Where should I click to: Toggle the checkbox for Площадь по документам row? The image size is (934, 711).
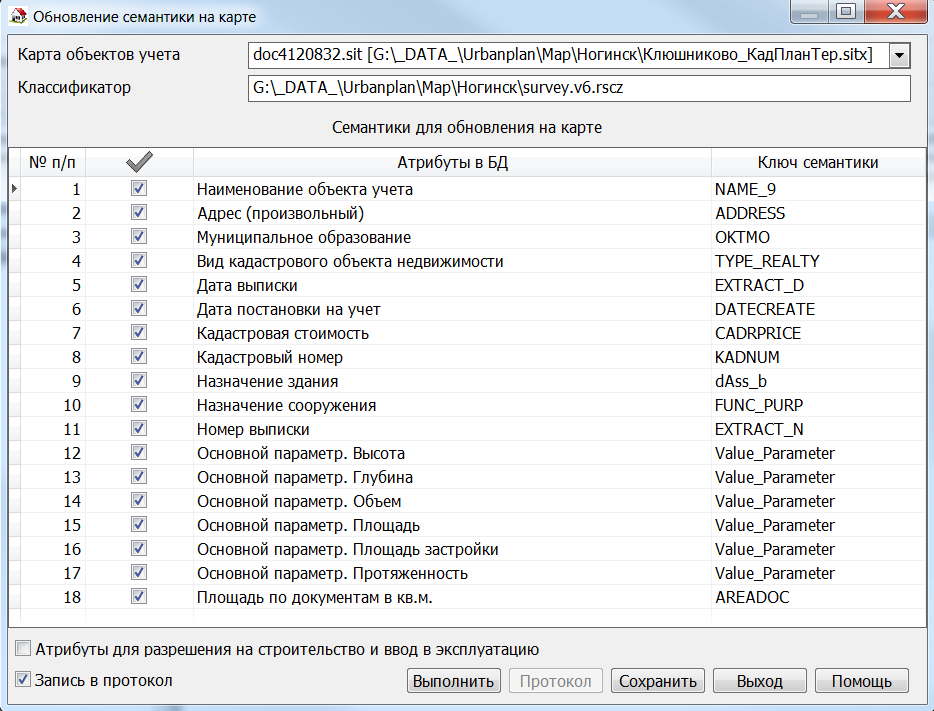pyautogui.click(x=139, y=596)
